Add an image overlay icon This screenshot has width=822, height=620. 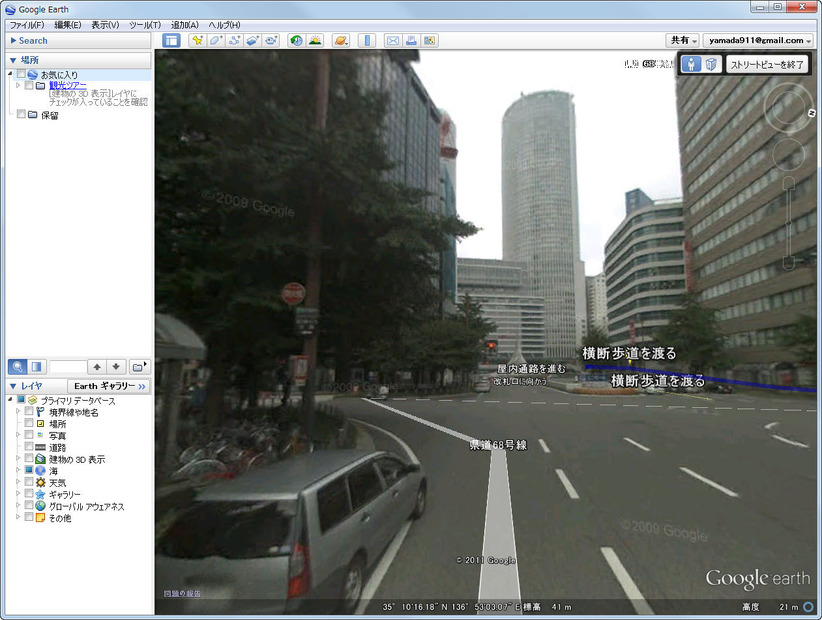point(252,40)
